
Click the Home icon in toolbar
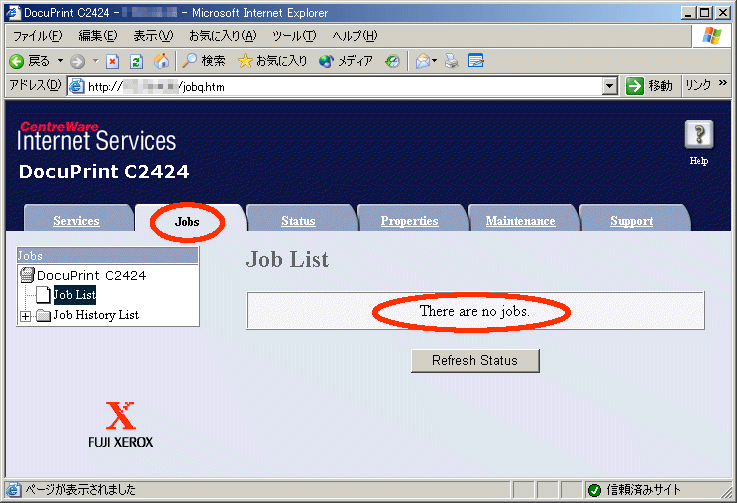pyautogui.click(x=161, y=61)
